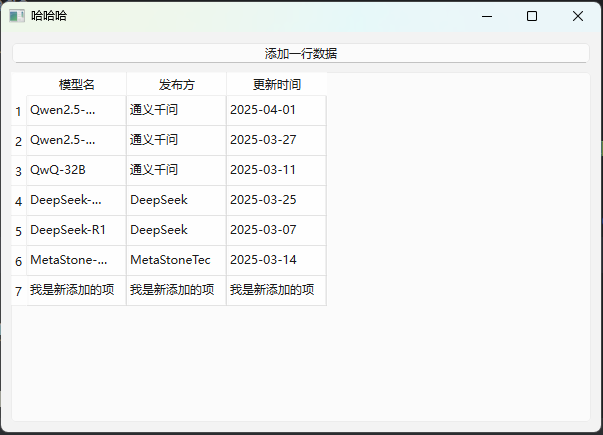The width and height of the screenshot is (603, 435).
Task: Click DeepSeek publisher cell in row 5
Action: pyautogui.click(x=177, y=230)
